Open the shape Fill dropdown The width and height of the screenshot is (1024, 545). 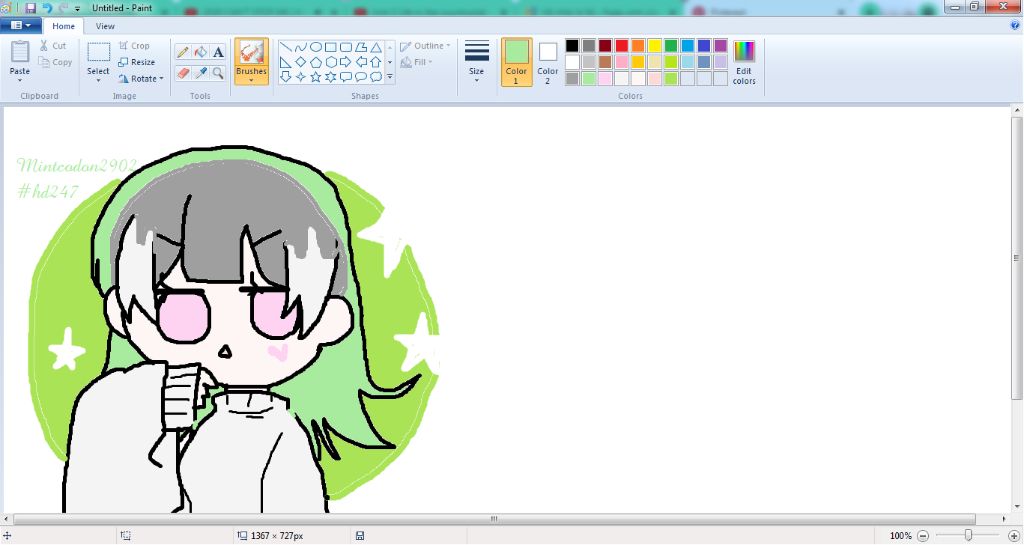(417, 62)
